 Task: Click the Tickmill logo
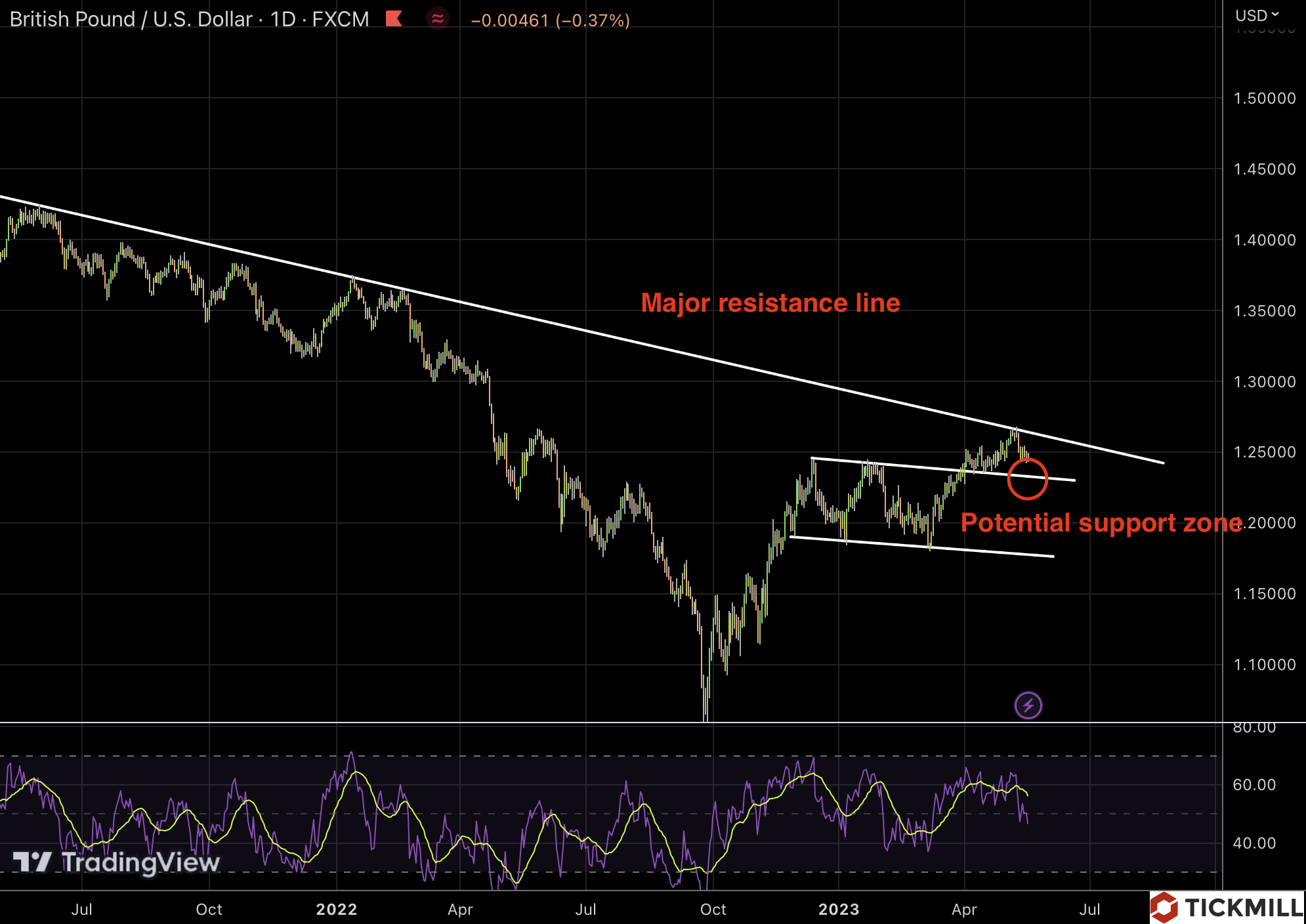tap(1227, 908)
